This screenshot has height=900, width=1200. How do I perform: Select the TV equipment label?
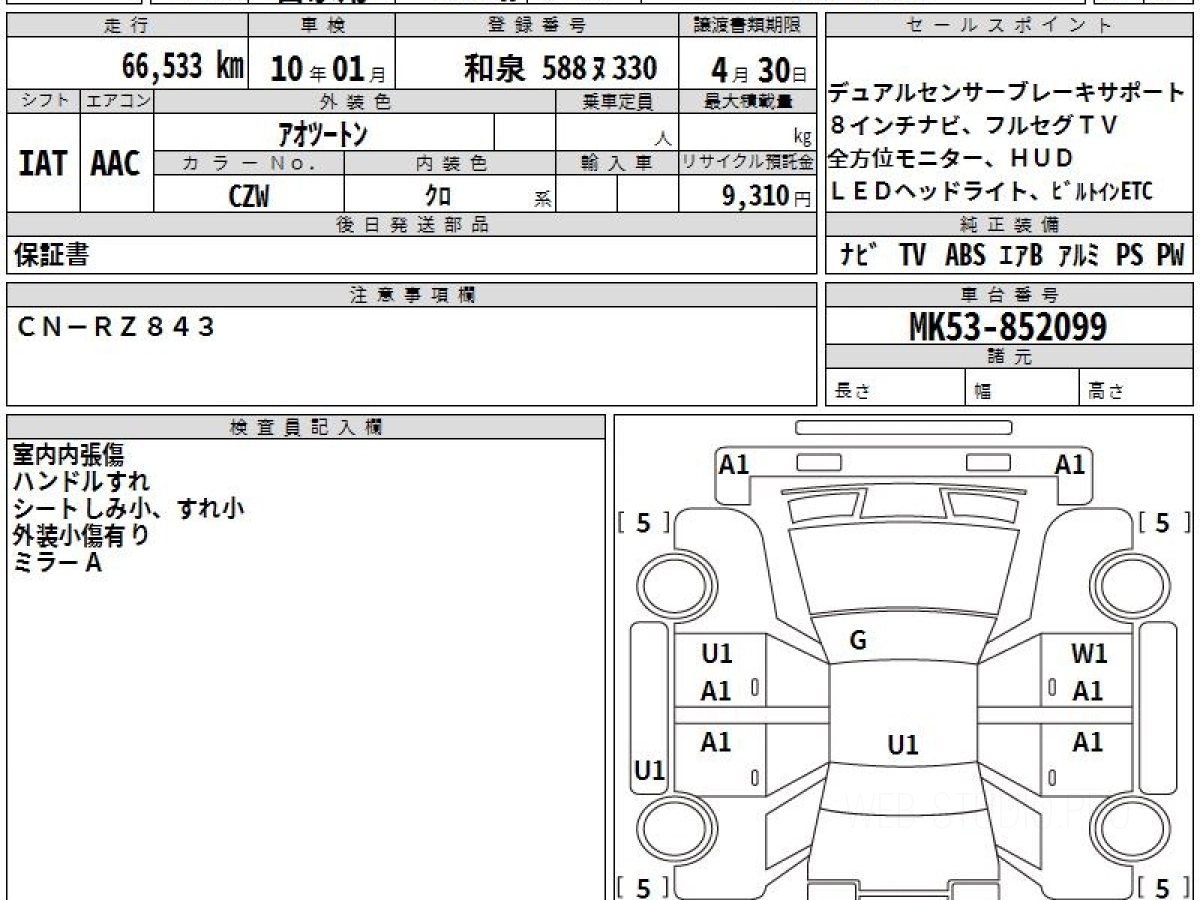click(x=911, y=255)
